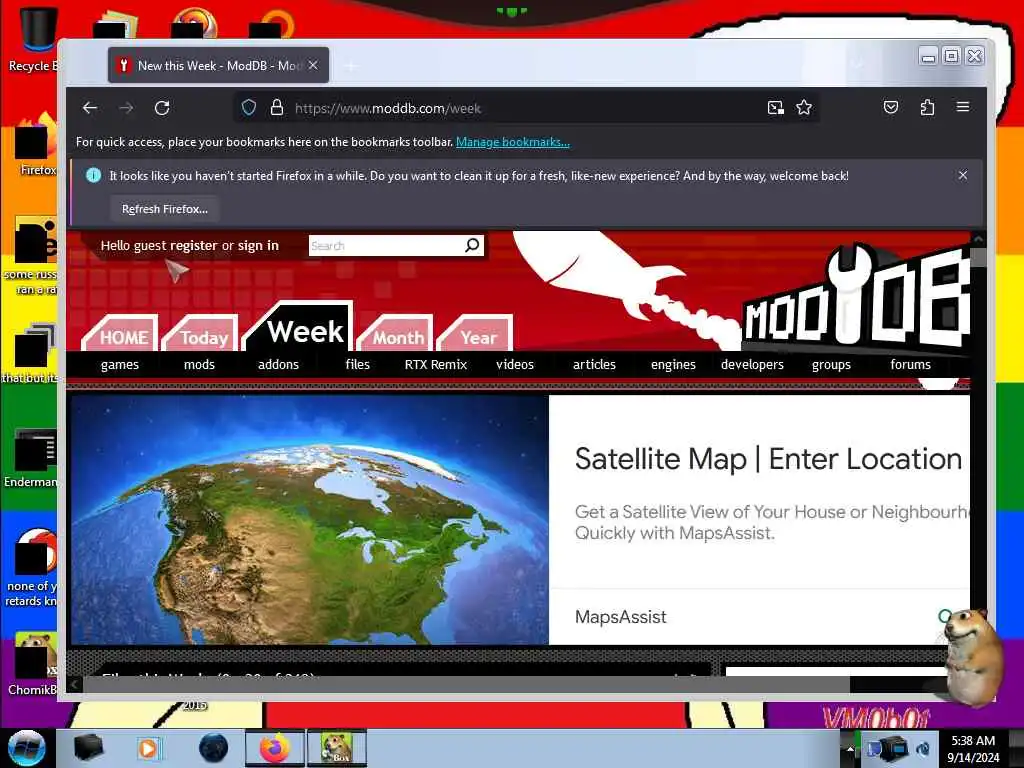Image resolution: width=1024 pixels, height=768 pixels.
Task: Show hidden system tray icons arrow
Action: pos(850,748)
